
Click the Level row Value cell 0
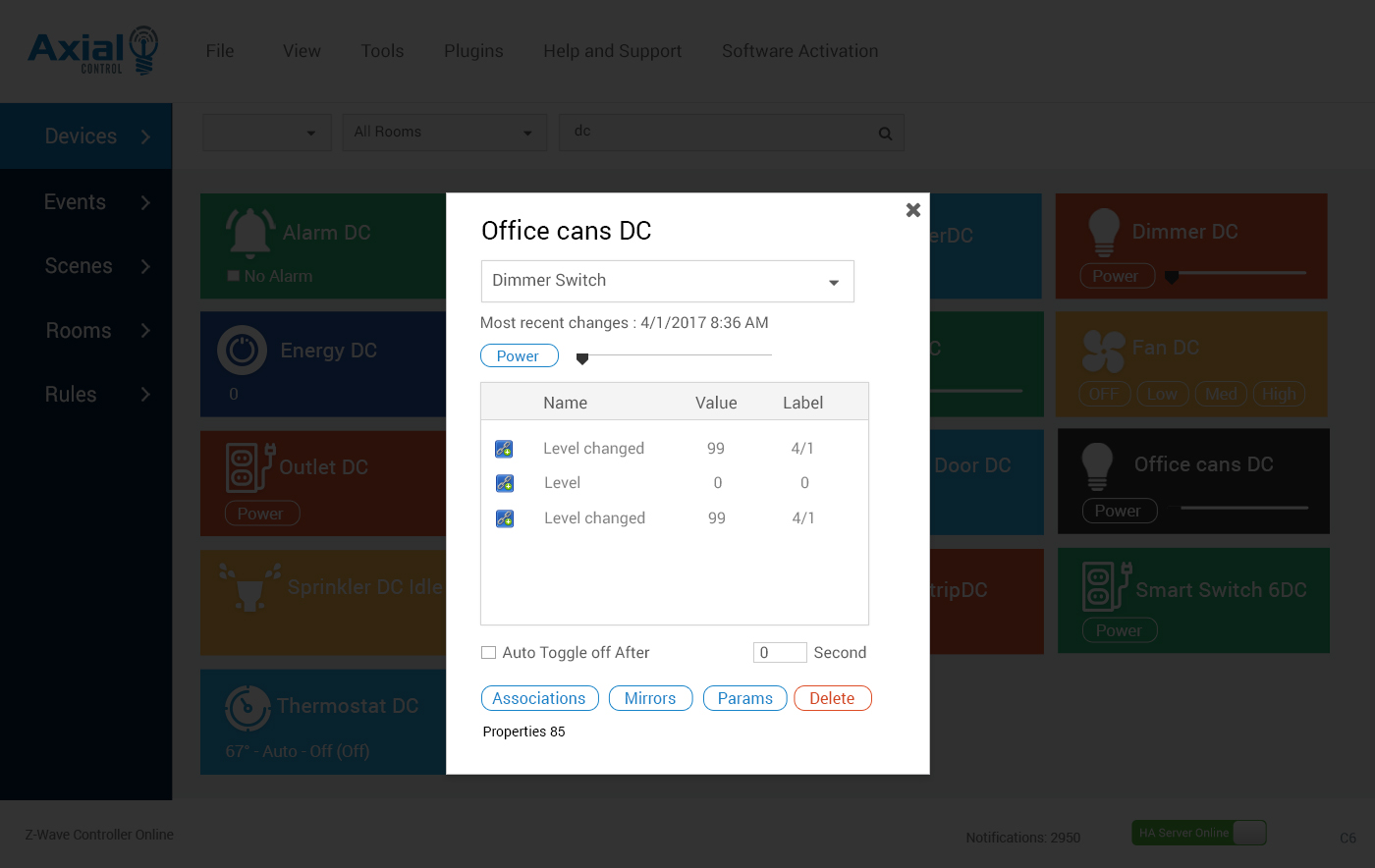coord(718,483)
